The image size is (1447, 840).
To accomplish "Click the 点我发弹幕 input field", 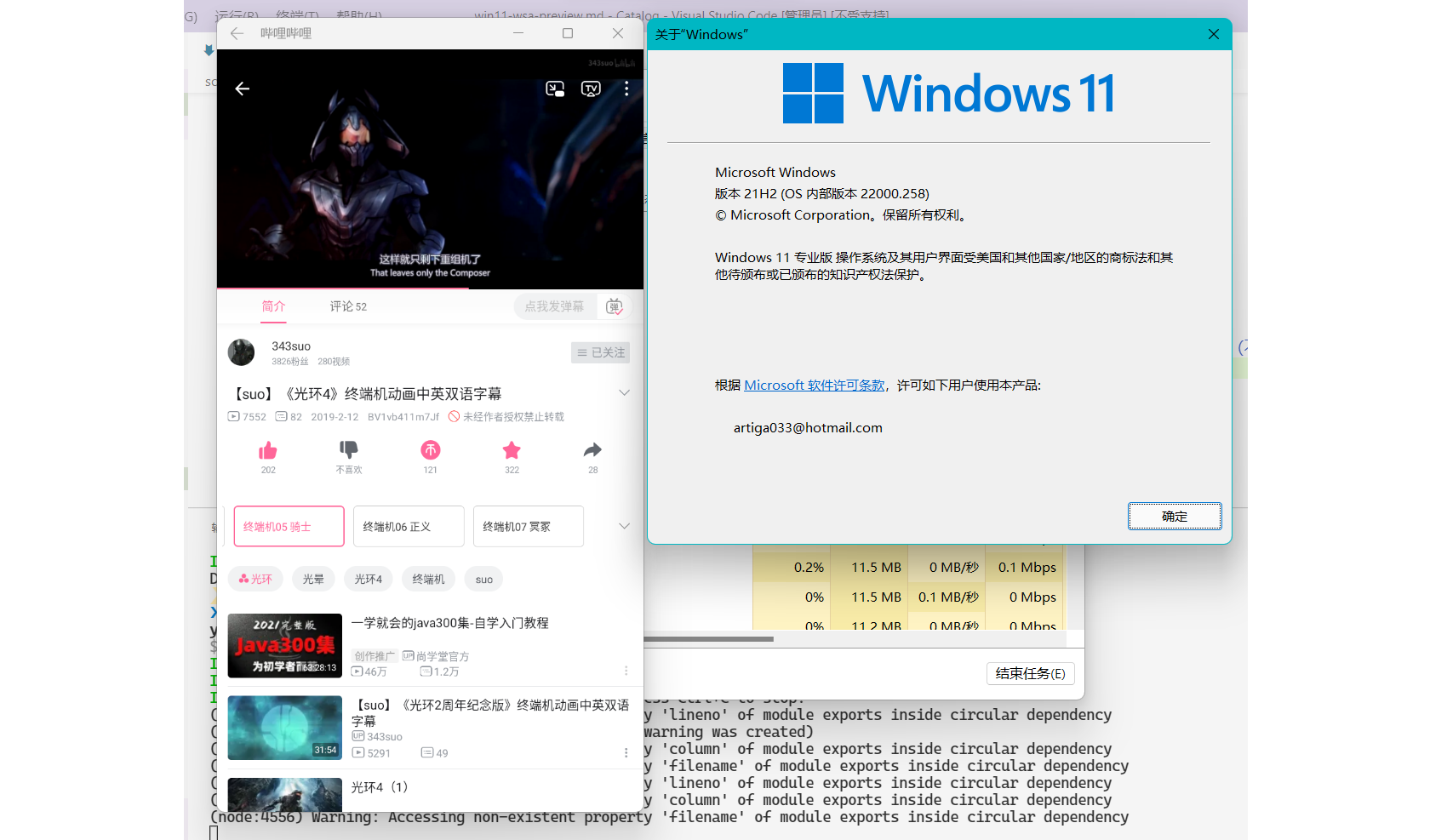I will [555, 306].
